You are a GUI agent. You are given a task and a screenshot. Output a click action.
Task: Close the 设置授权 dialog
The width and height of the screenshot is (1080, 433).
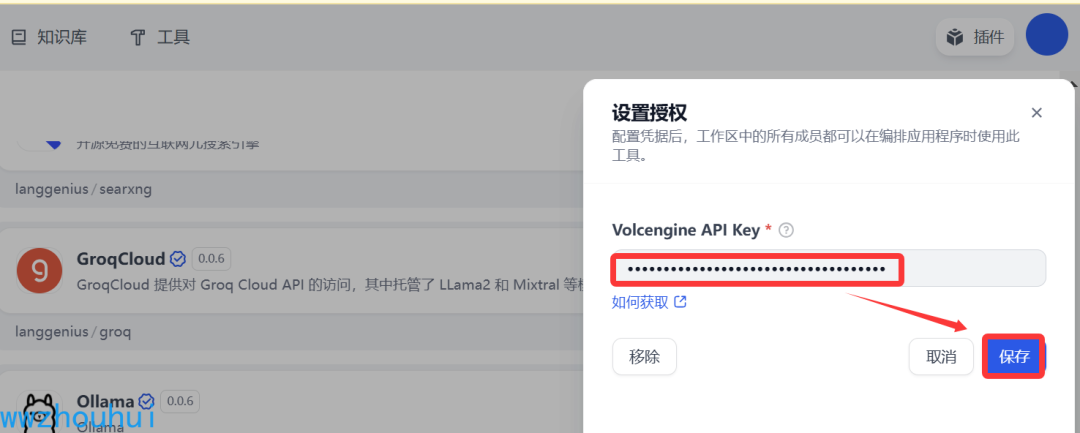coord(1036,112)
